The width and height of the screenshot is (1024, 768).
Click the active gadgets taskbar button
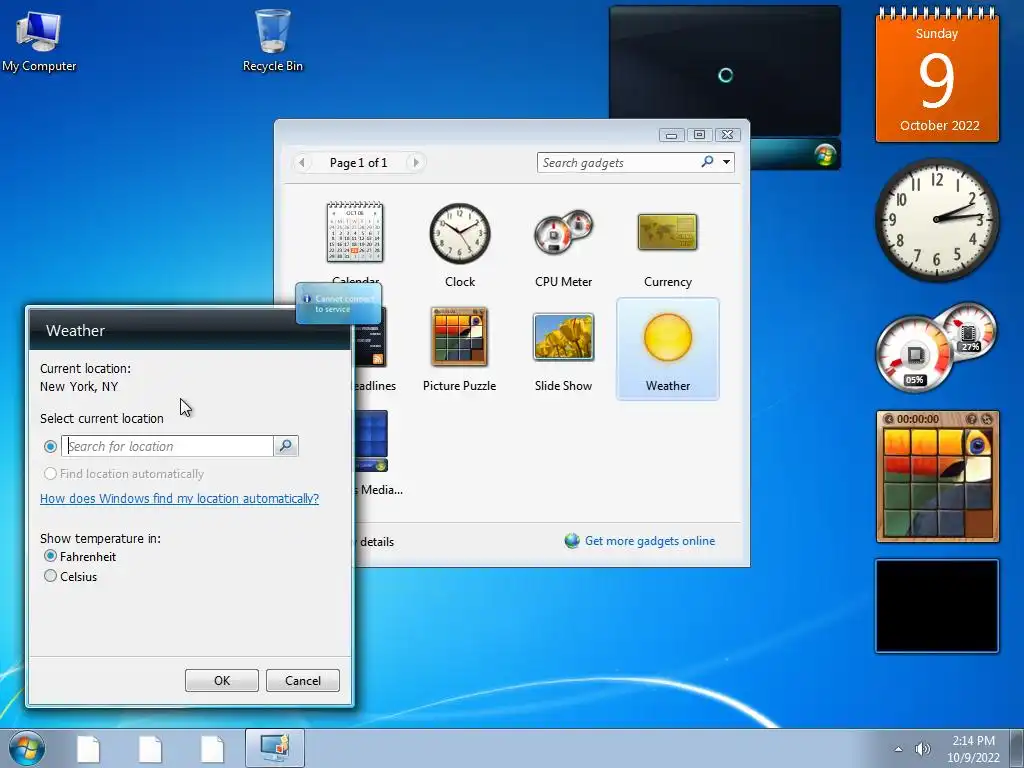coord(274,748)
